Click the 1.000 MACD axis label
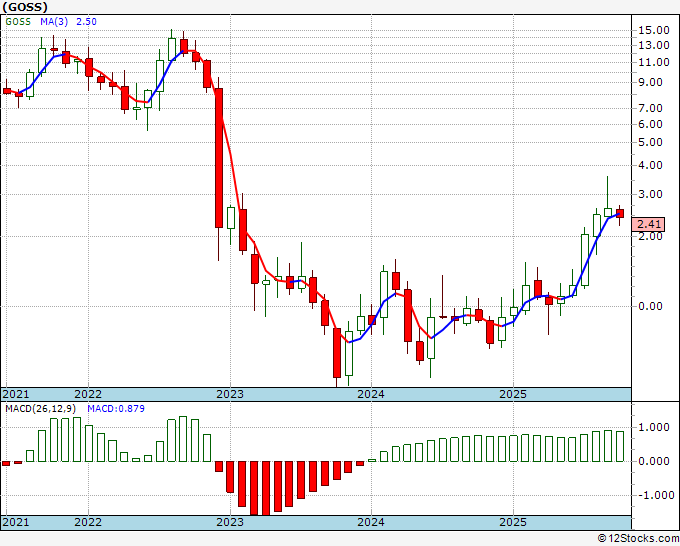This screenshot has width=680, height=546. click(654, 428)
